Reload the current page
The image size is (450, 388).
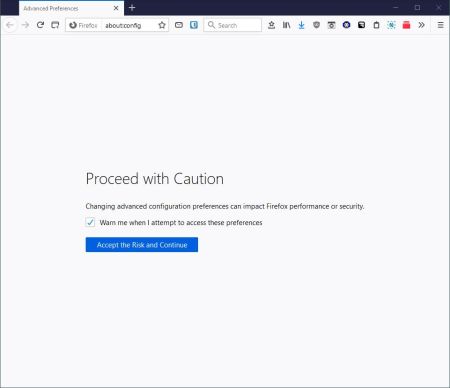(40, 25)
